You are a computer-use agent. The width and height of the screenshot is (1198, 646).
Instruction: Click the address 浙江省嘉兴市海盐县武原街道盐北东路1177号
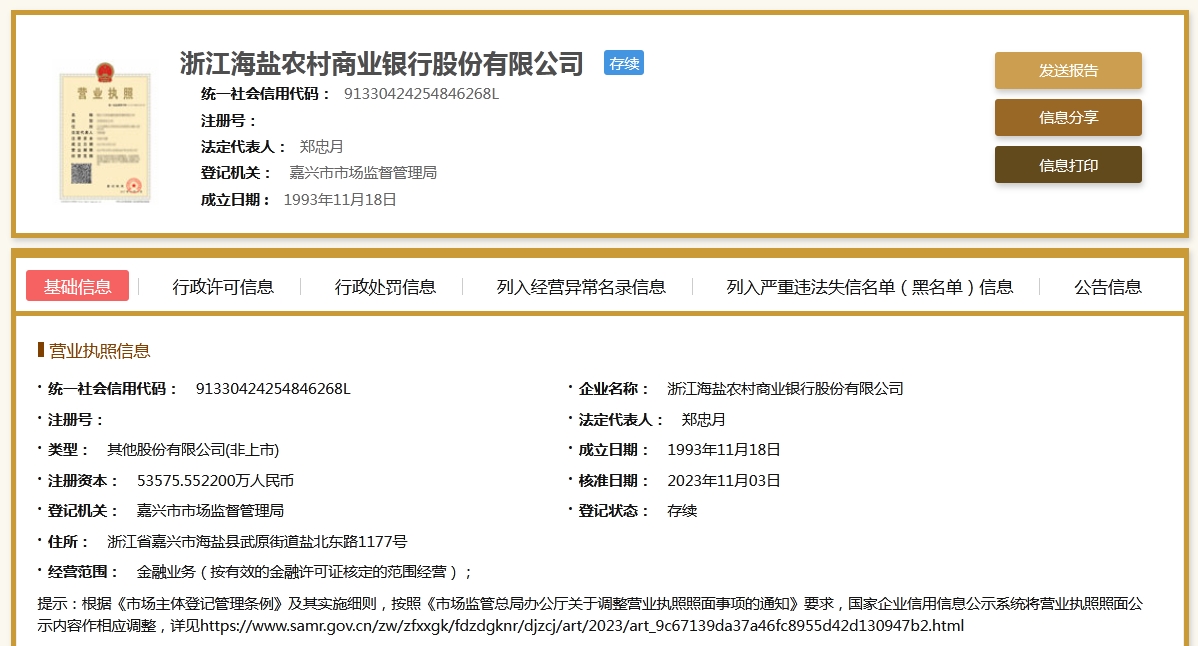click(257, 541)
